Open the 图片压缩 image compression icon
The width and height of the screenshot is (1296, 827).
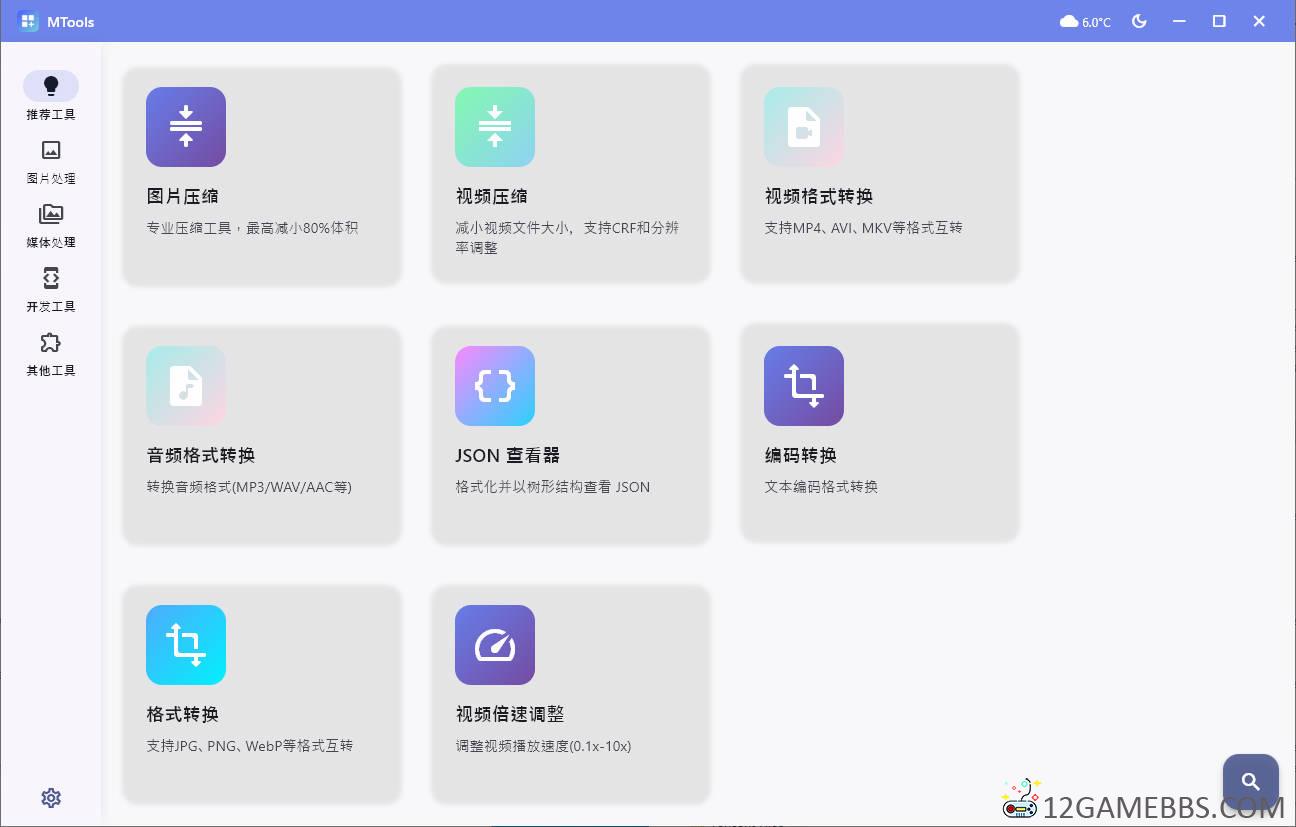(x=186, y=127)
